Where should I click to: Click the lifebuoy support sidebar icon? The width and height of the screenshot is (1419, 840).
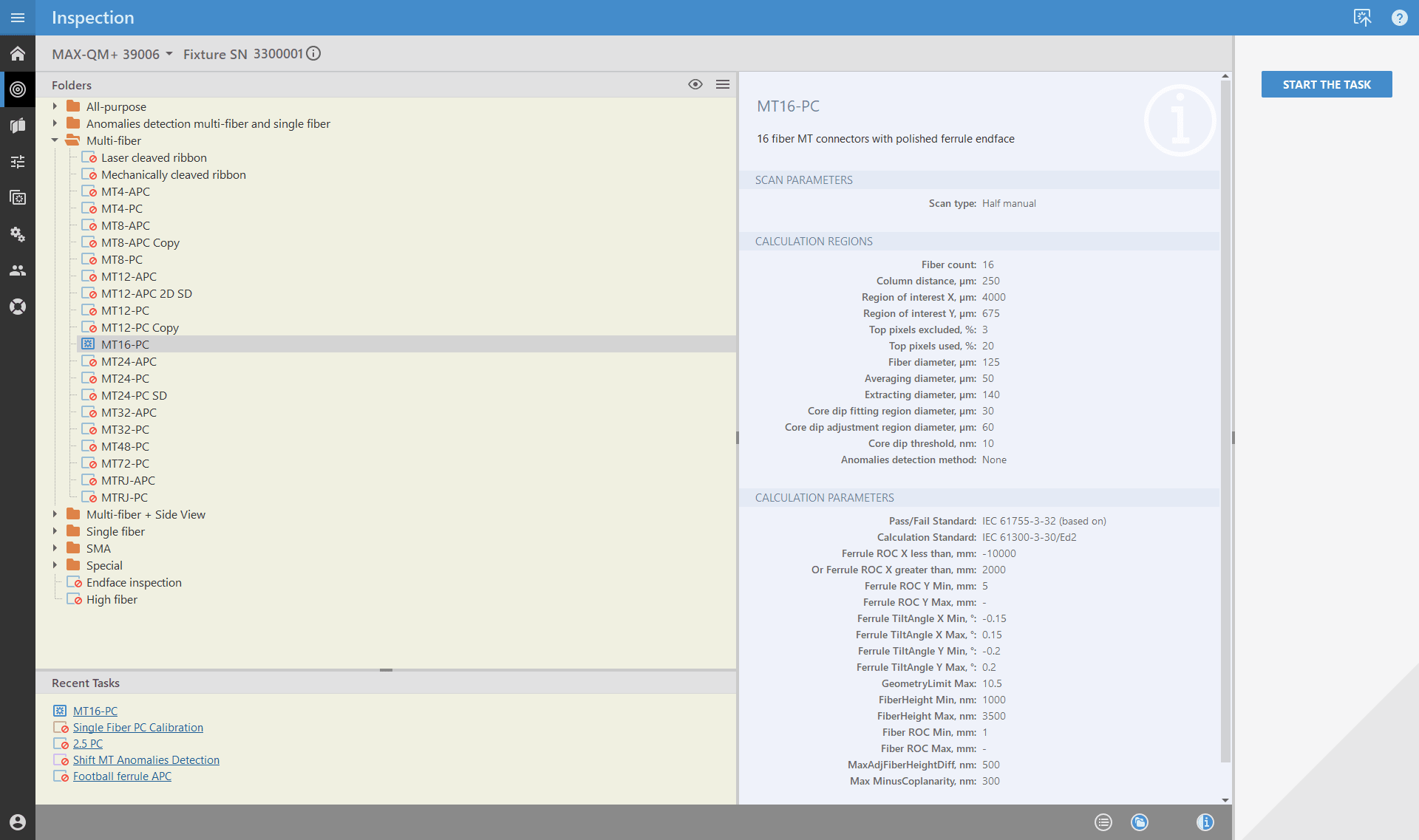[x=18, y=307]
